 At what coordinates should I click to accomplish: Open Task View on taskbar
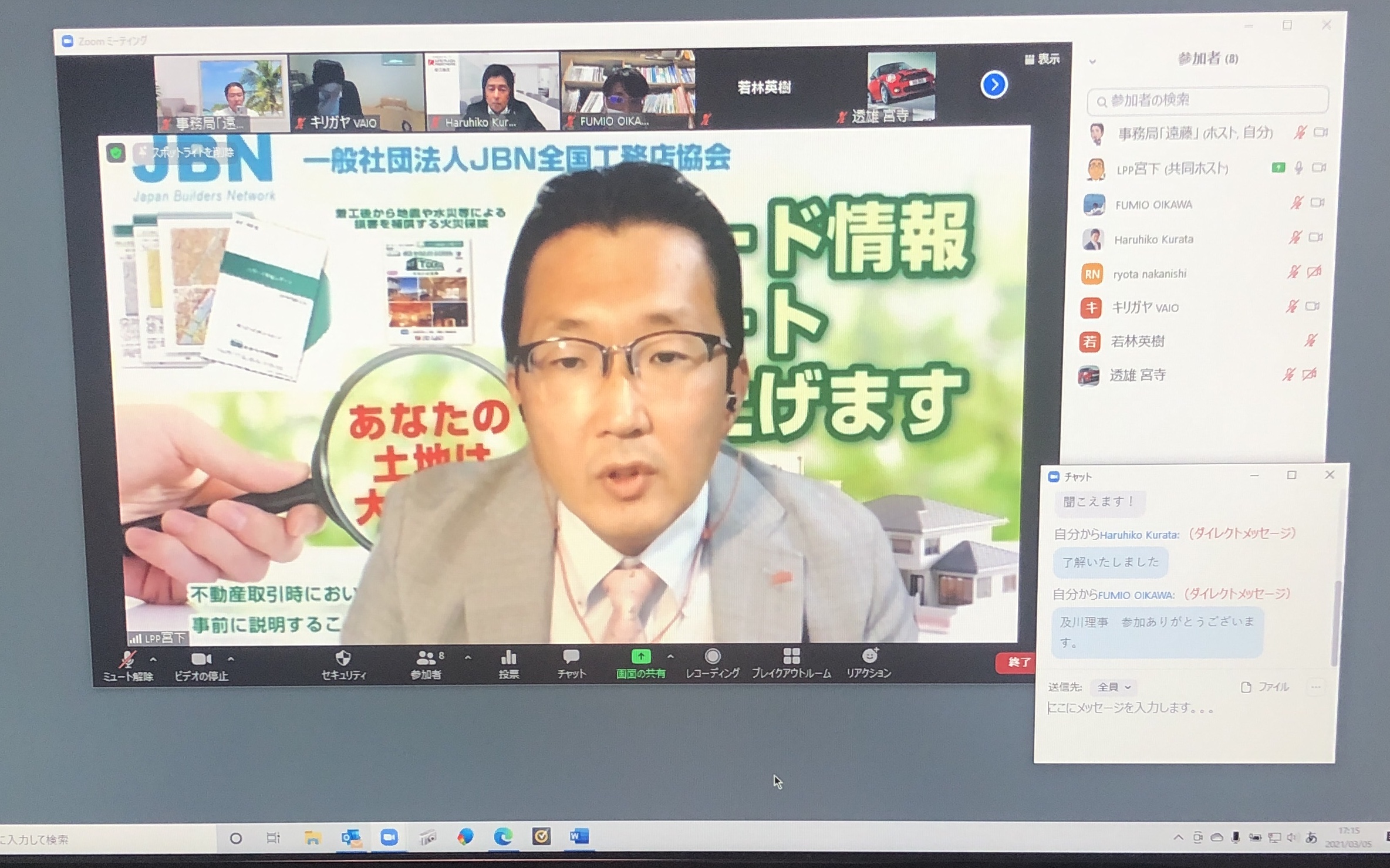(x=273, y=838)
